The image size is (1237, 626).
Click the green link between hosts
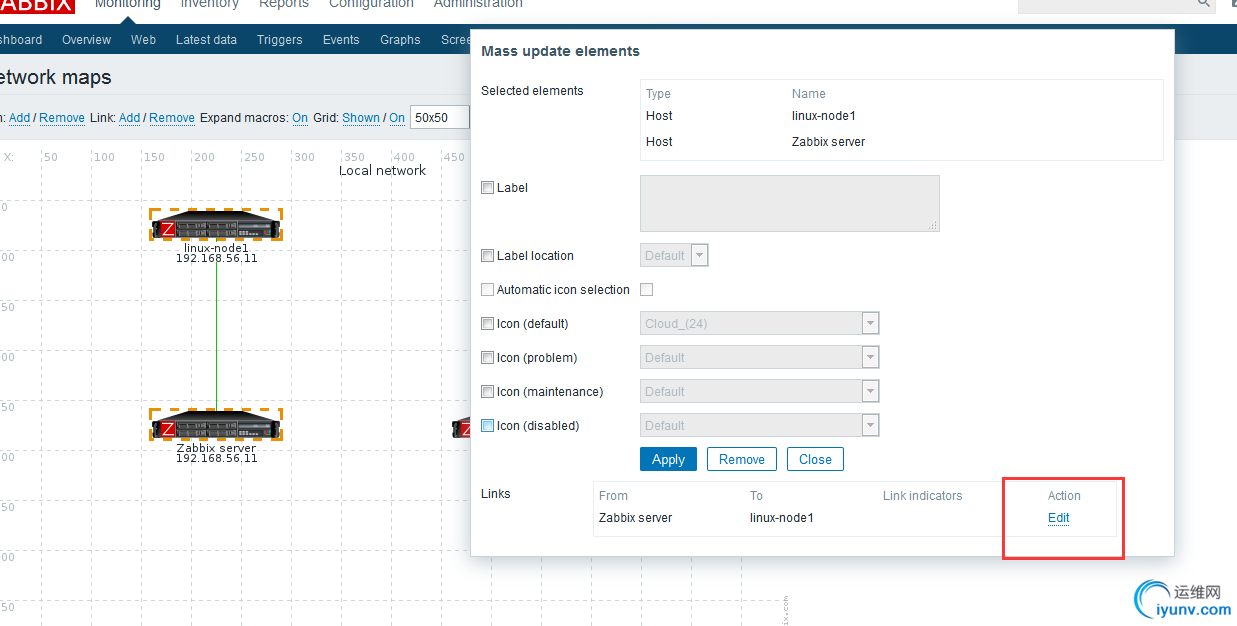[x=216, y=335]
